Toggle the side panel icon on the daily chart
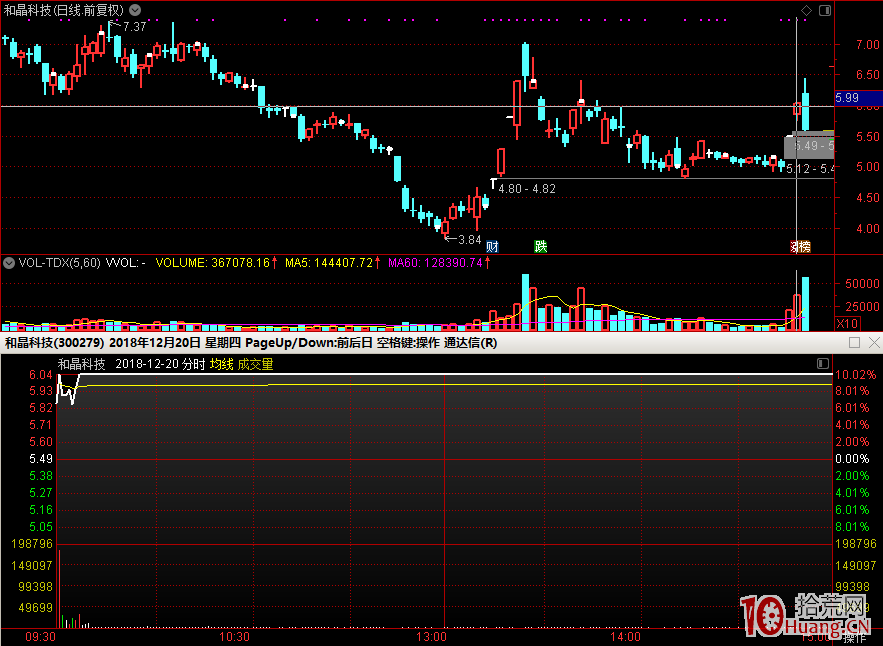This screenshot has width=883, height=646. tap(825, 10)
